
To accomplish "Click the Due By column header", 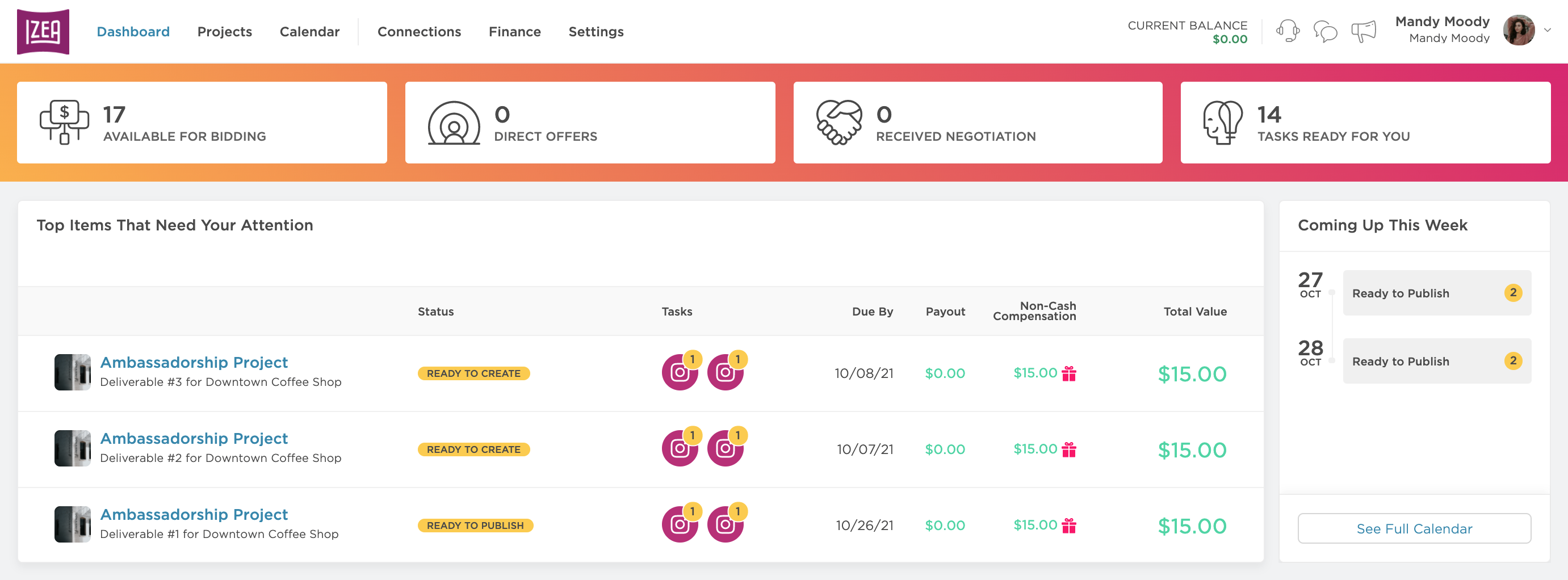I will click(872, 312).
